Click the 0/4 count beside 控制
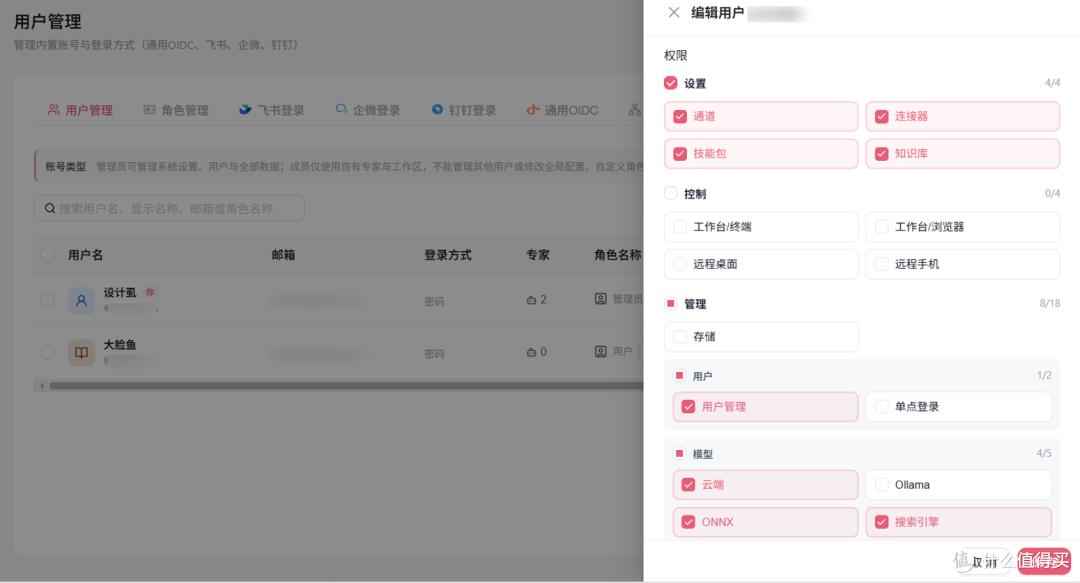This screenshot has width=1080, height=583. [x=1052, y=193]
